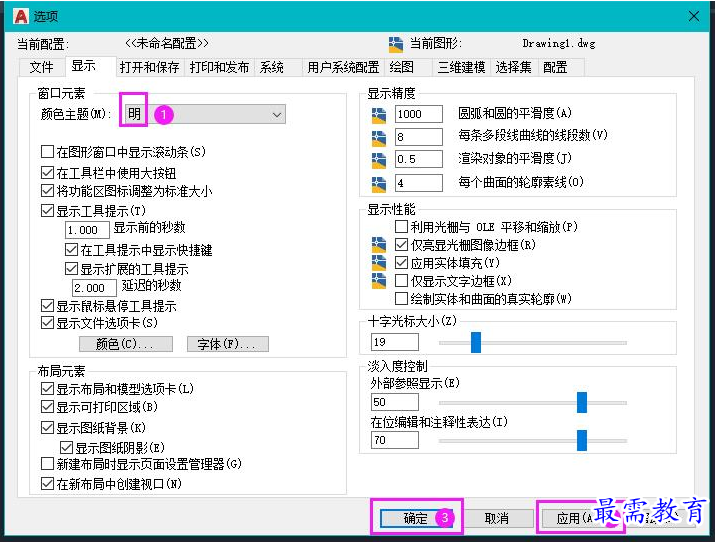Viewport: 715px width, 542px height.
Task: Click the crosshair size field showing 19
Action: coord(395,342)
